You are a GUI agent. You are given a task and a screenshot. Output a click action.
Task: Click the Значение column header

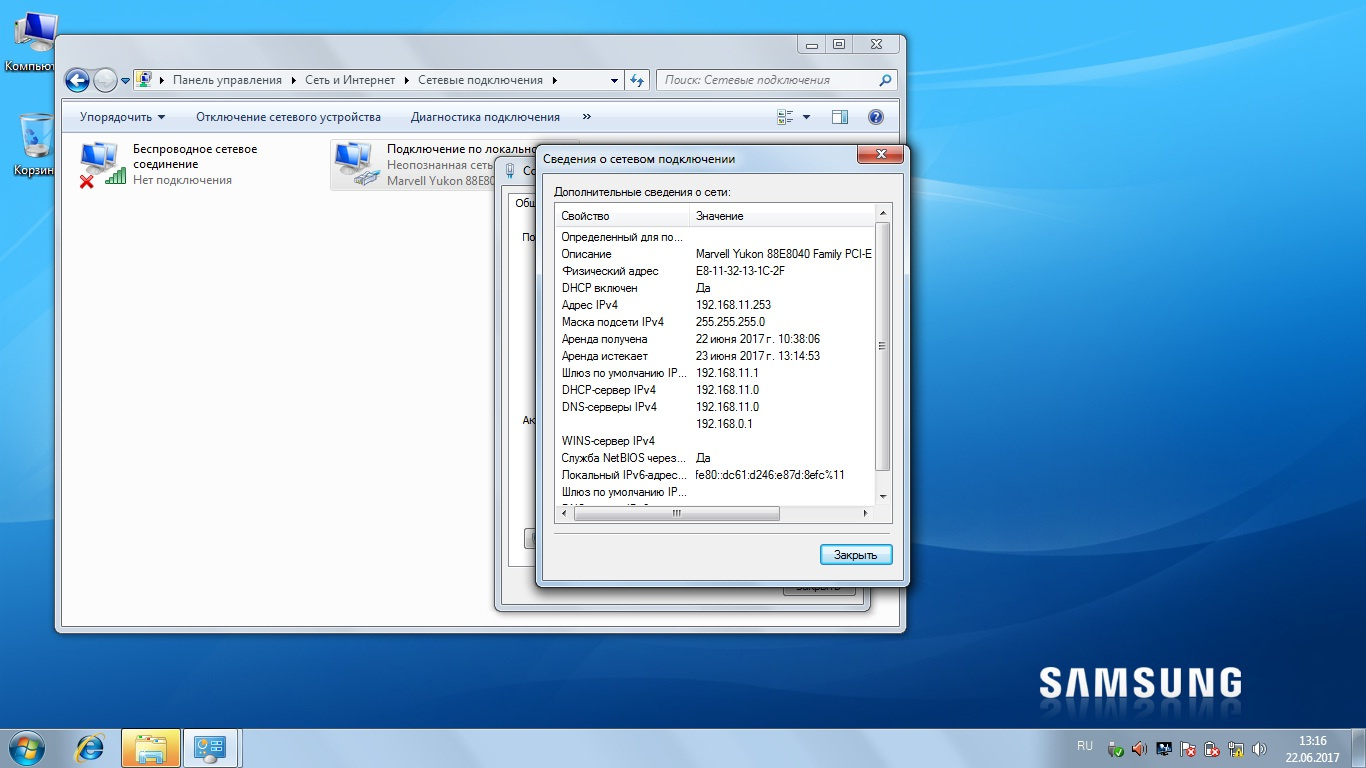coord(782,216)
